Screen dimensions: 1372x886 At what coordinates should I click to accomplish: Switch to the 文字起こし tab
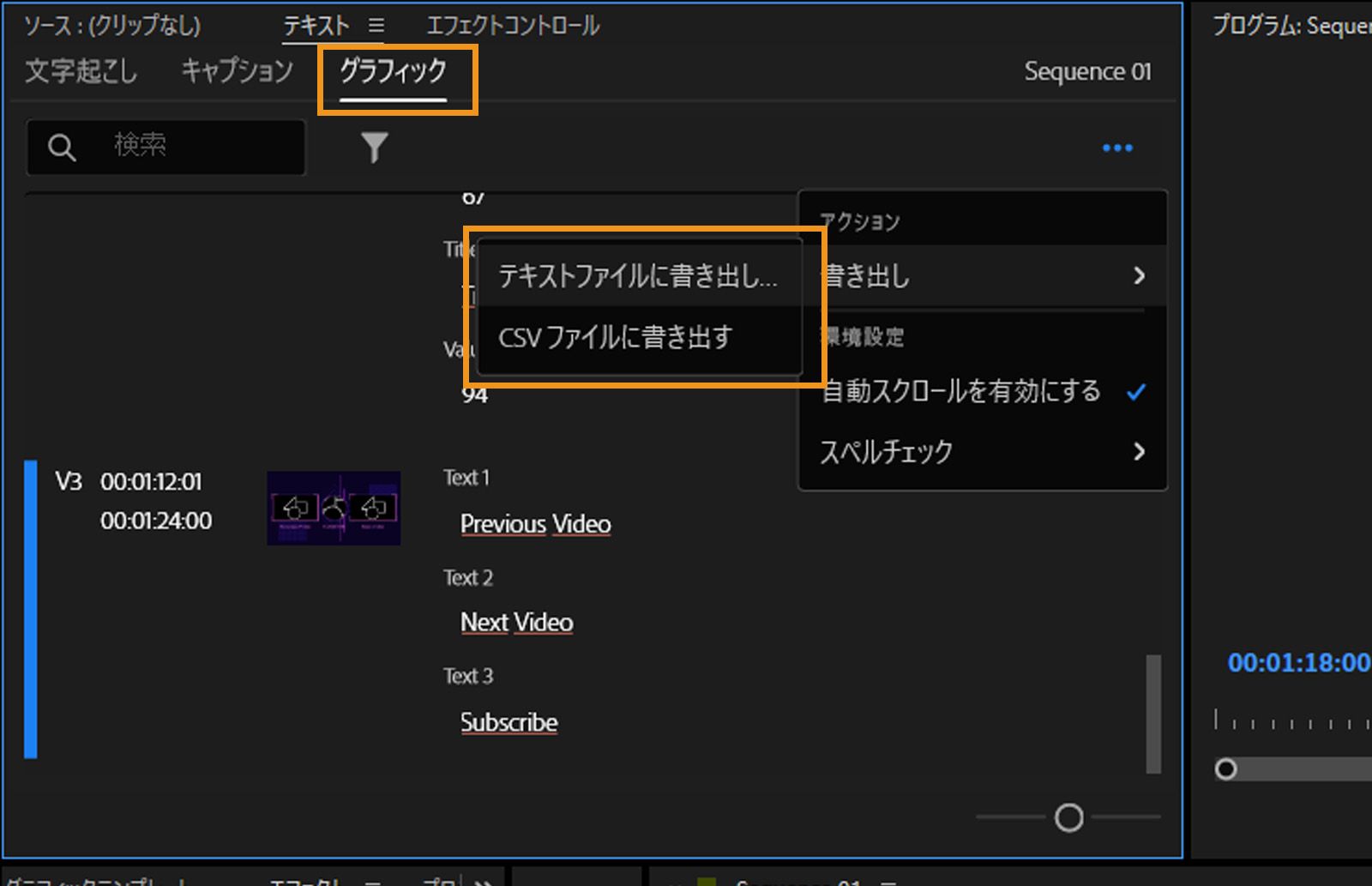(x=81, y=72)
